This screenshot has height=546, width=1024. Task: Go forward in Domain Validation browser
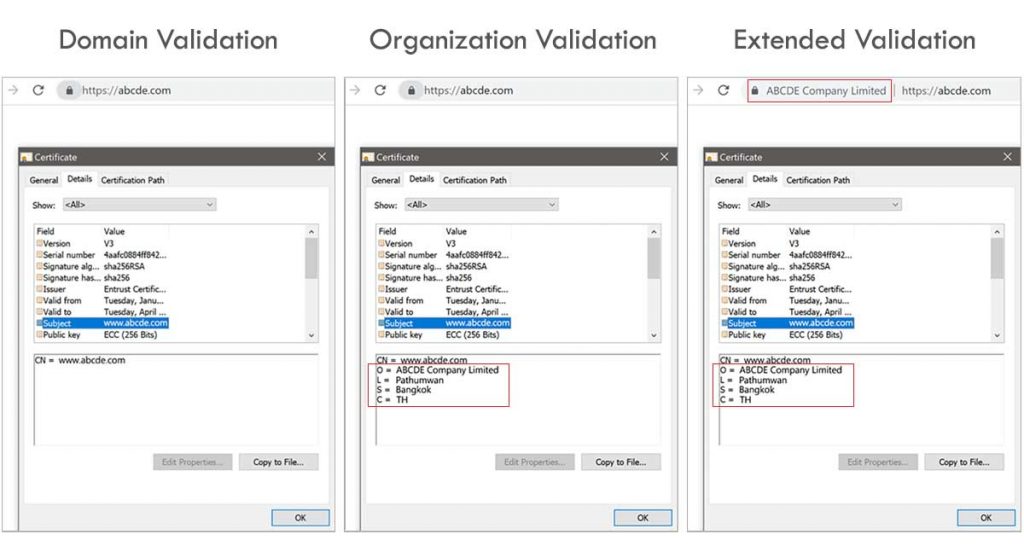(x=13, y=90)
